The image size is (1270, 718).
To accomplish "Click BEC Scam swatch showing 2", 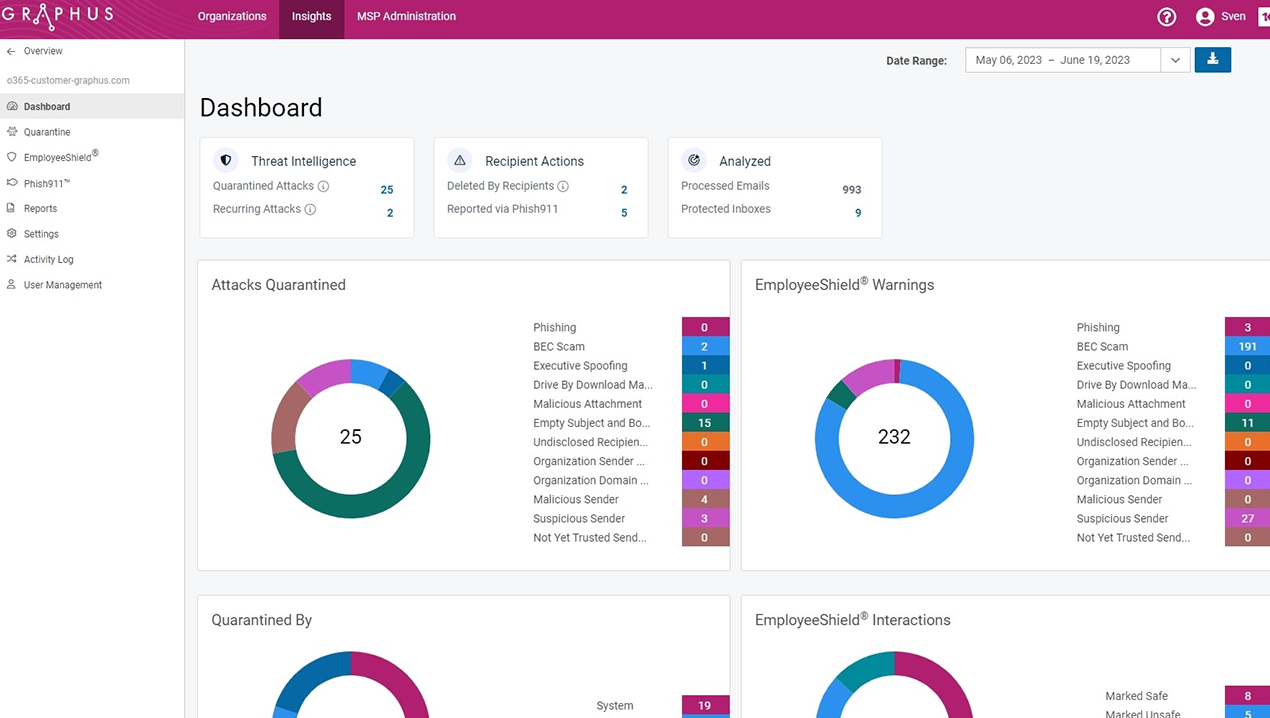I will pos(705,346).
